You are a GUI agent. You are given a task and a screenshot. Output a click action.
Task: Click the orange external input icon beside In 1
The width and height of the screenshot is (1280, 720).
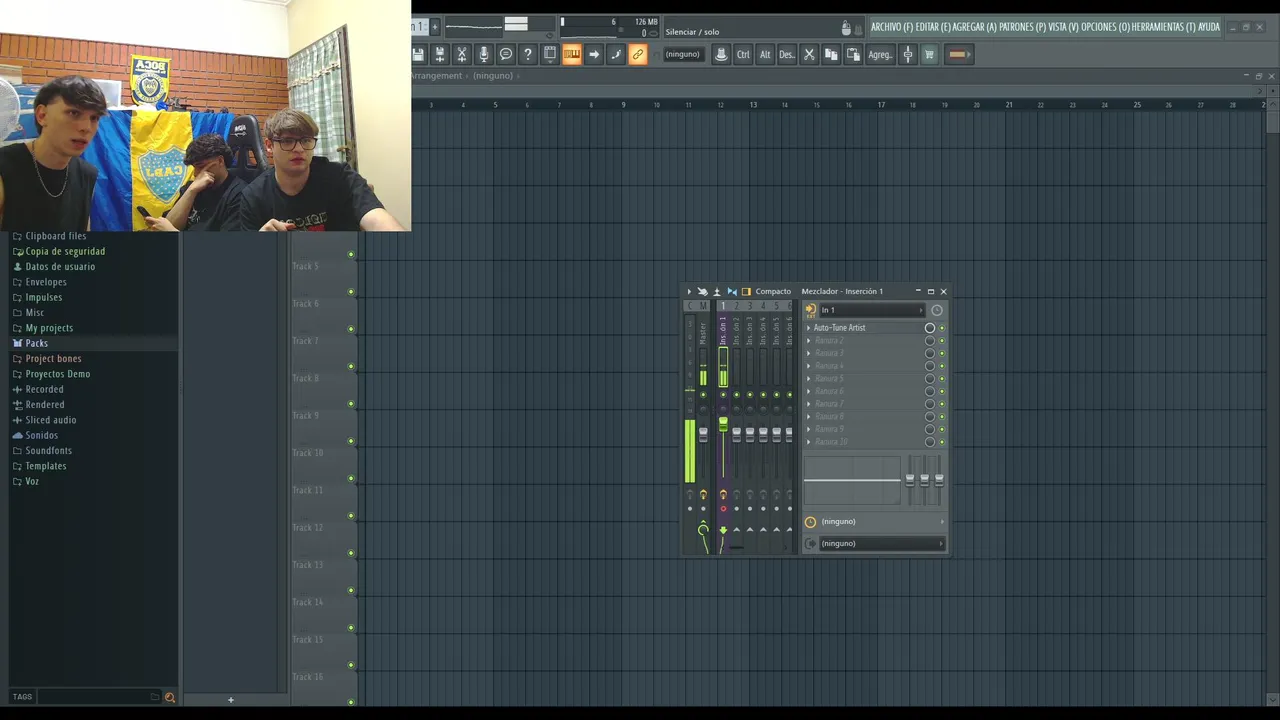(811, 310)
